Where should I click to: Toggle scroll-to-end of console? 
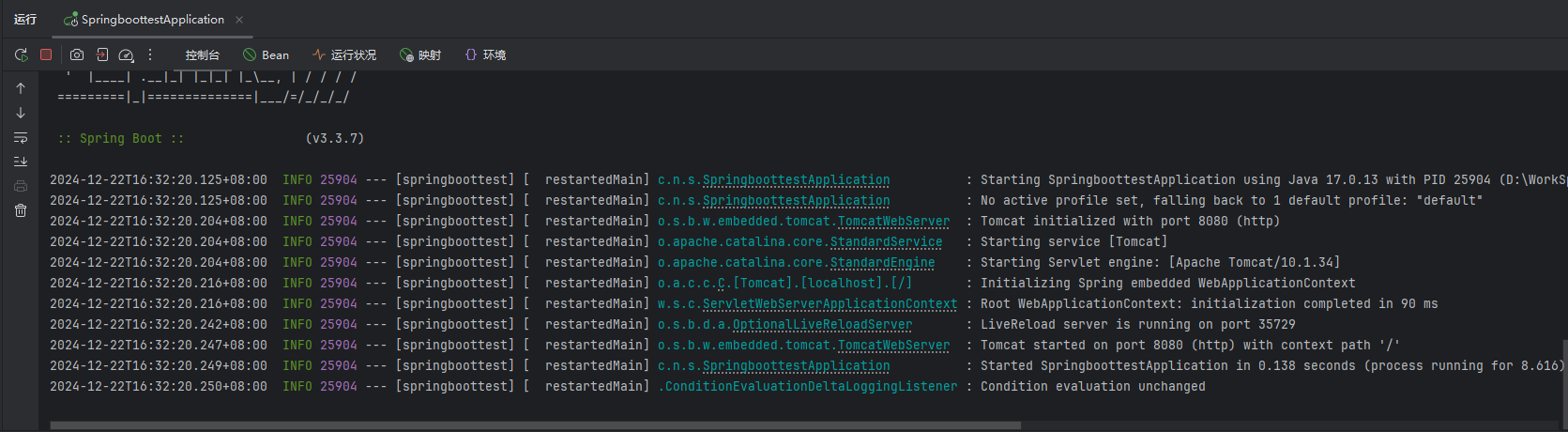coord(21,162)
